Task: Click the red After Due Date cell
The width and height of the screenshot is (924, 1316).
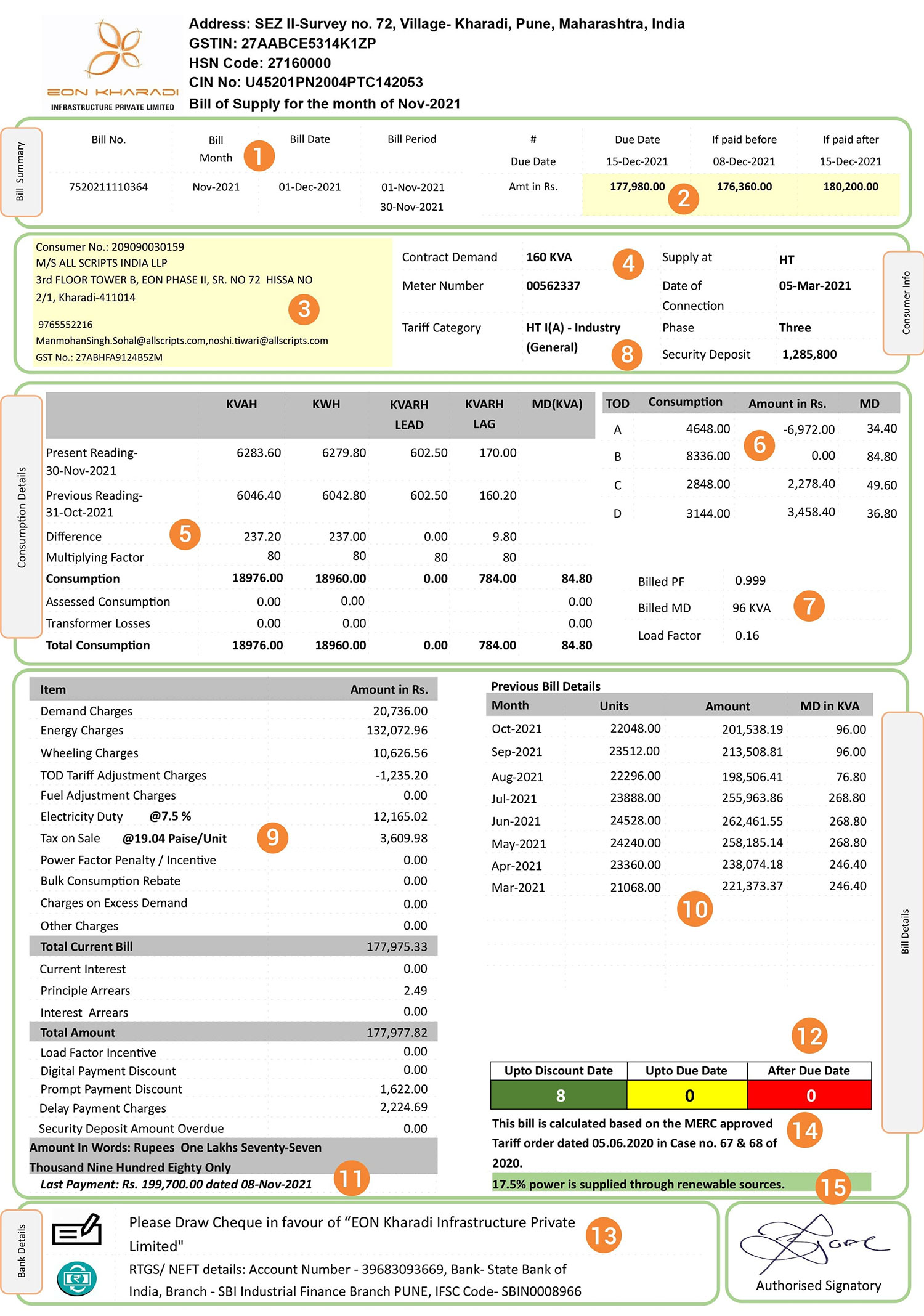Action: coord(810,1095)
